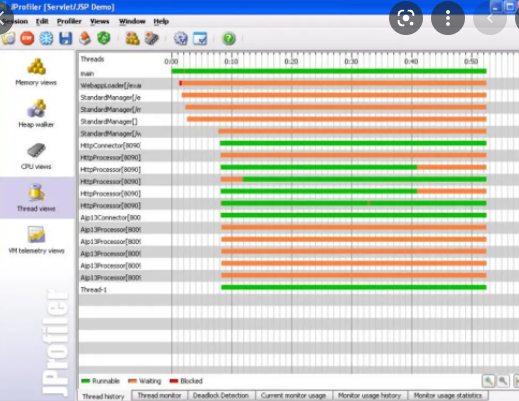Select the Thread views section

[36, 198]
